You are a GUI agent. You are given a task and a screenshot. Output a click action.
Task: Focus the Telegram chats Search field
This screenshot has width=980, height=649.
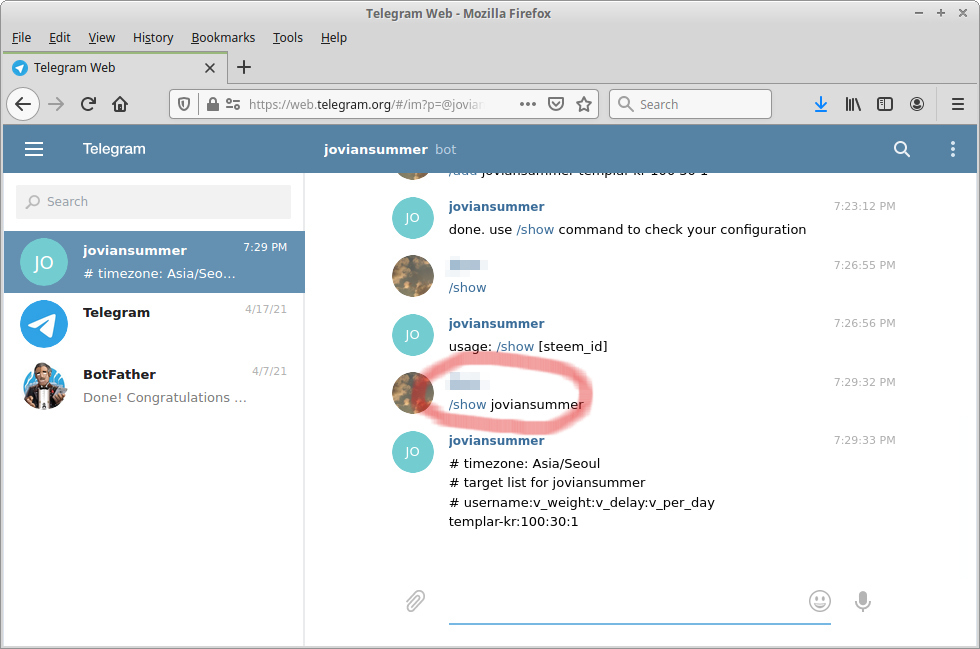coord(153,201)
